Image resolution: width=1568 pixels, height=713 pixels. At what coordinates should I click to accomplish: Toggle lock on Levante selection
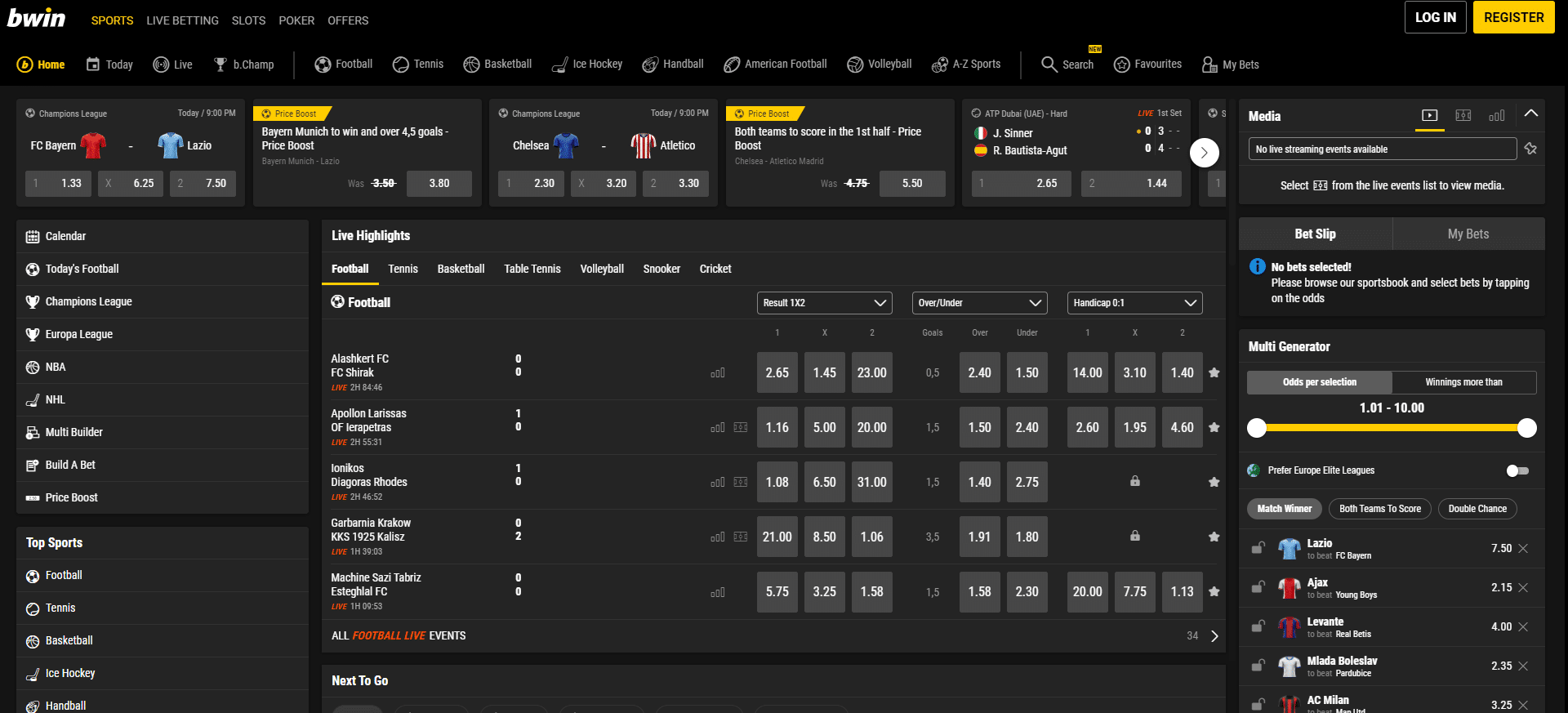[x=1258, y=626]
